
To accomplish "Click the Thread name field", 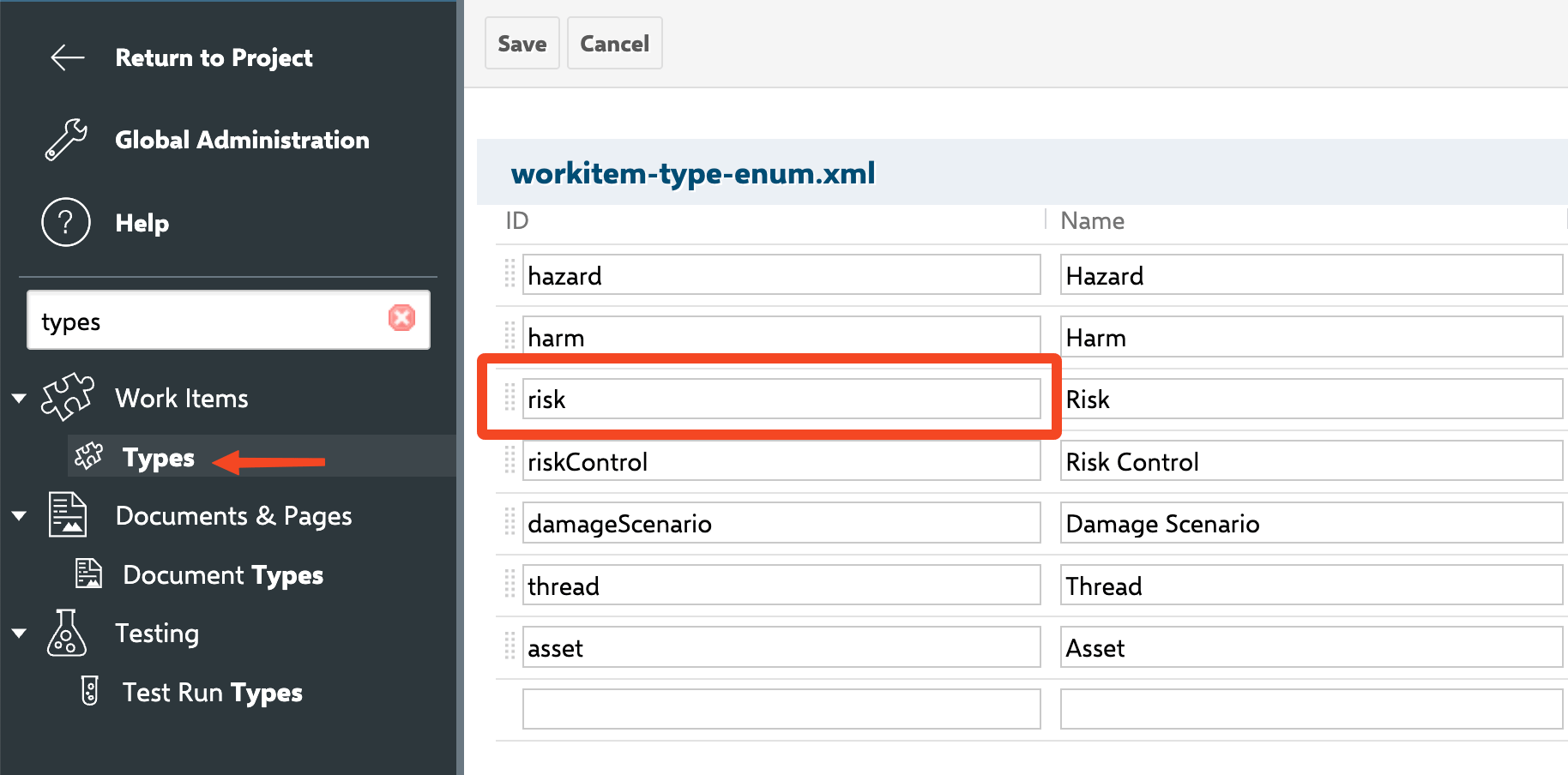I will pos(1312,585).
